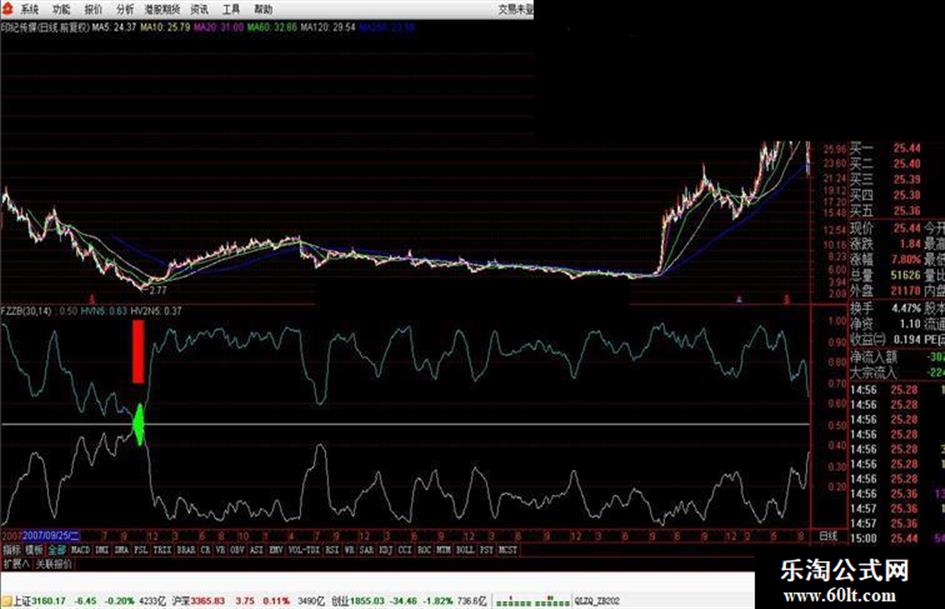The image size is (945, 609).
Task: Click the 买一 bid row 25.44
Action: click(x=886, y=148)
